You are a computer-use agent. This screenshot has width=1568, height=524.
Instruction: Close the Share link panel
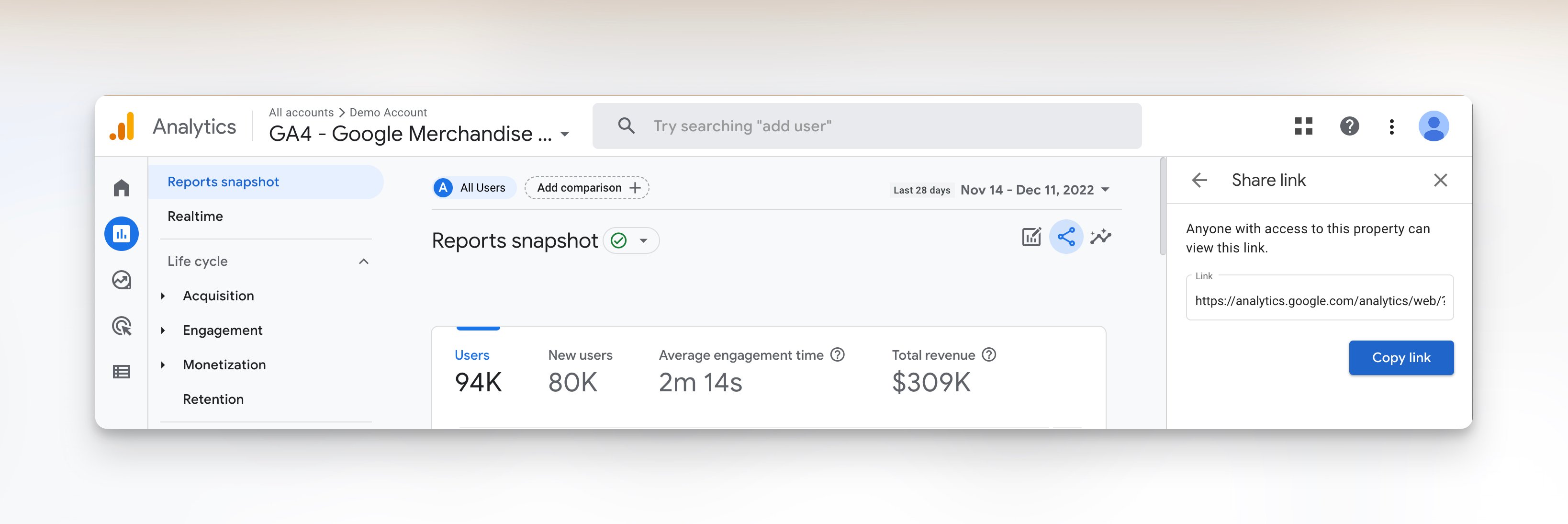(x=1440, y=181)
